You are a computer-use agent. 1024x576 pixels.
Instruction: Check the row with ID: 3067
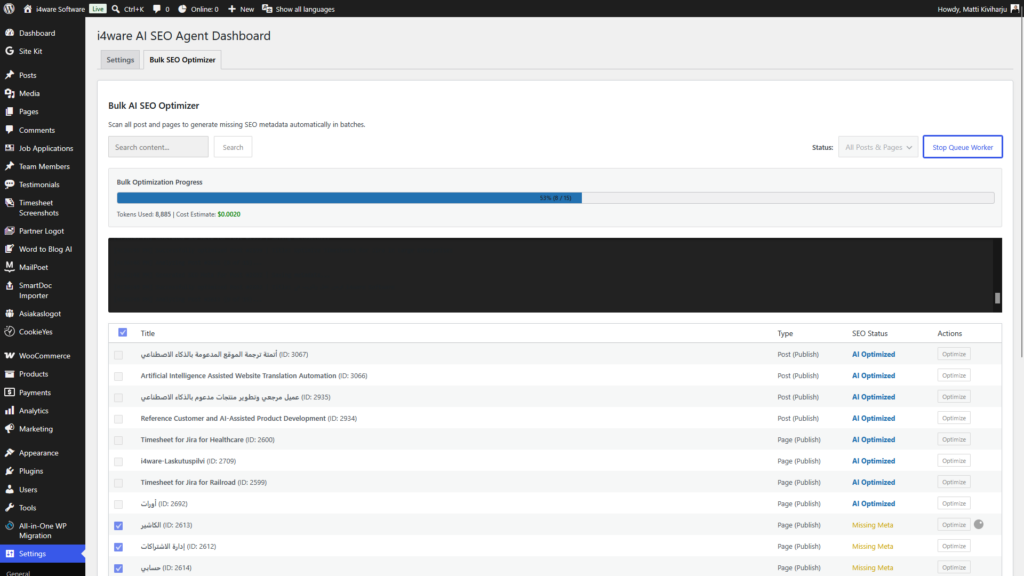coord(118,355)
